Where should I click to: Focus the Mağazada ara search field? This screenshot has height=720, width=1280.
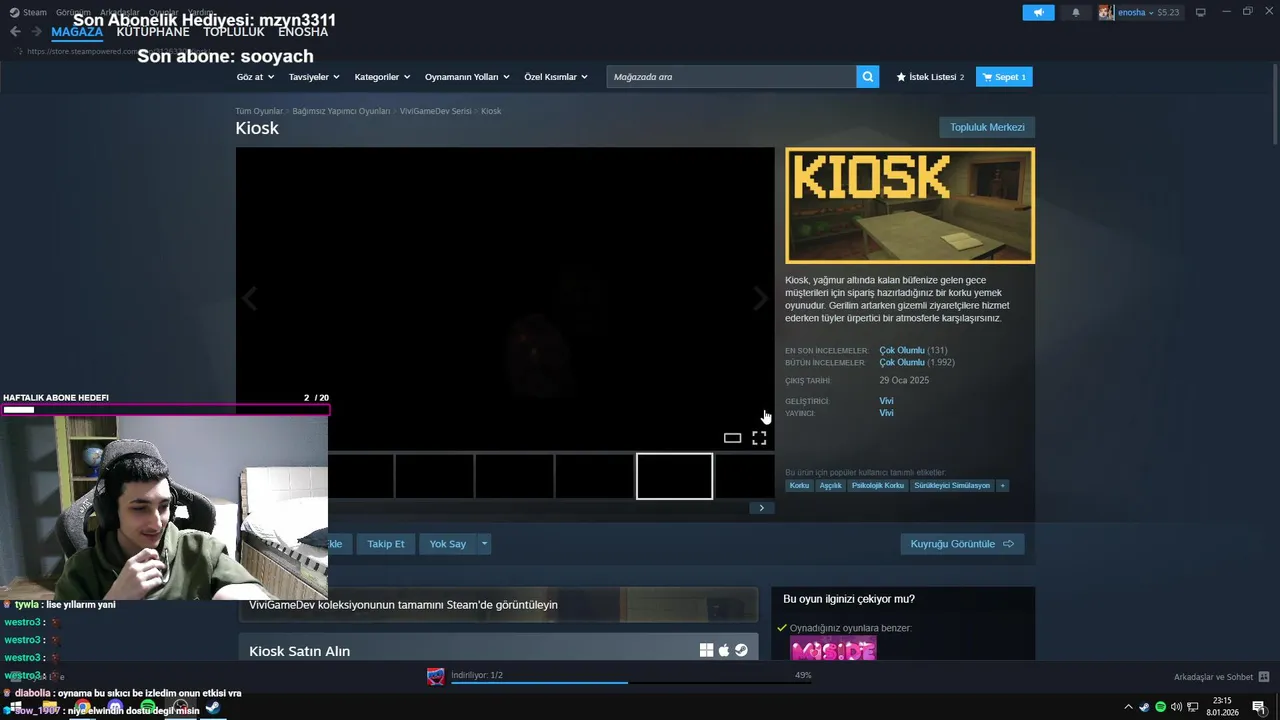tap(731, 77)
